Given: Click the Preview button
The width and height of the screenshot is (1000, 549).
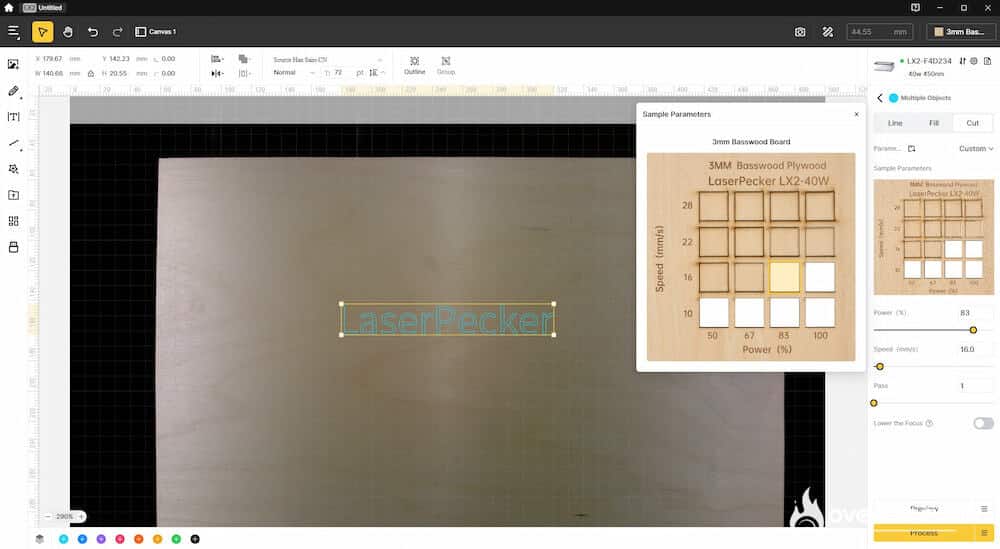Looking at the screenshot, I should point(924,509).
